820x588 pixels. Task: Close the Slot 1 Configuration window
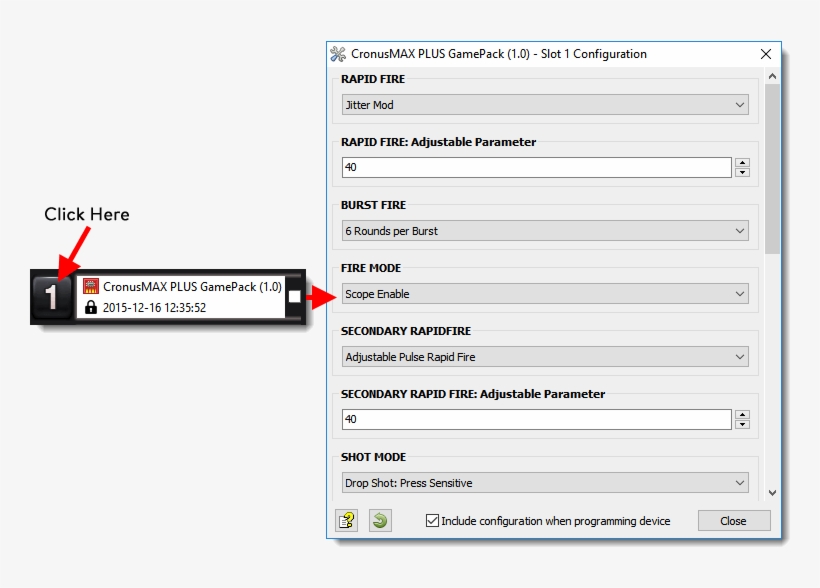[x=766, y=54]
